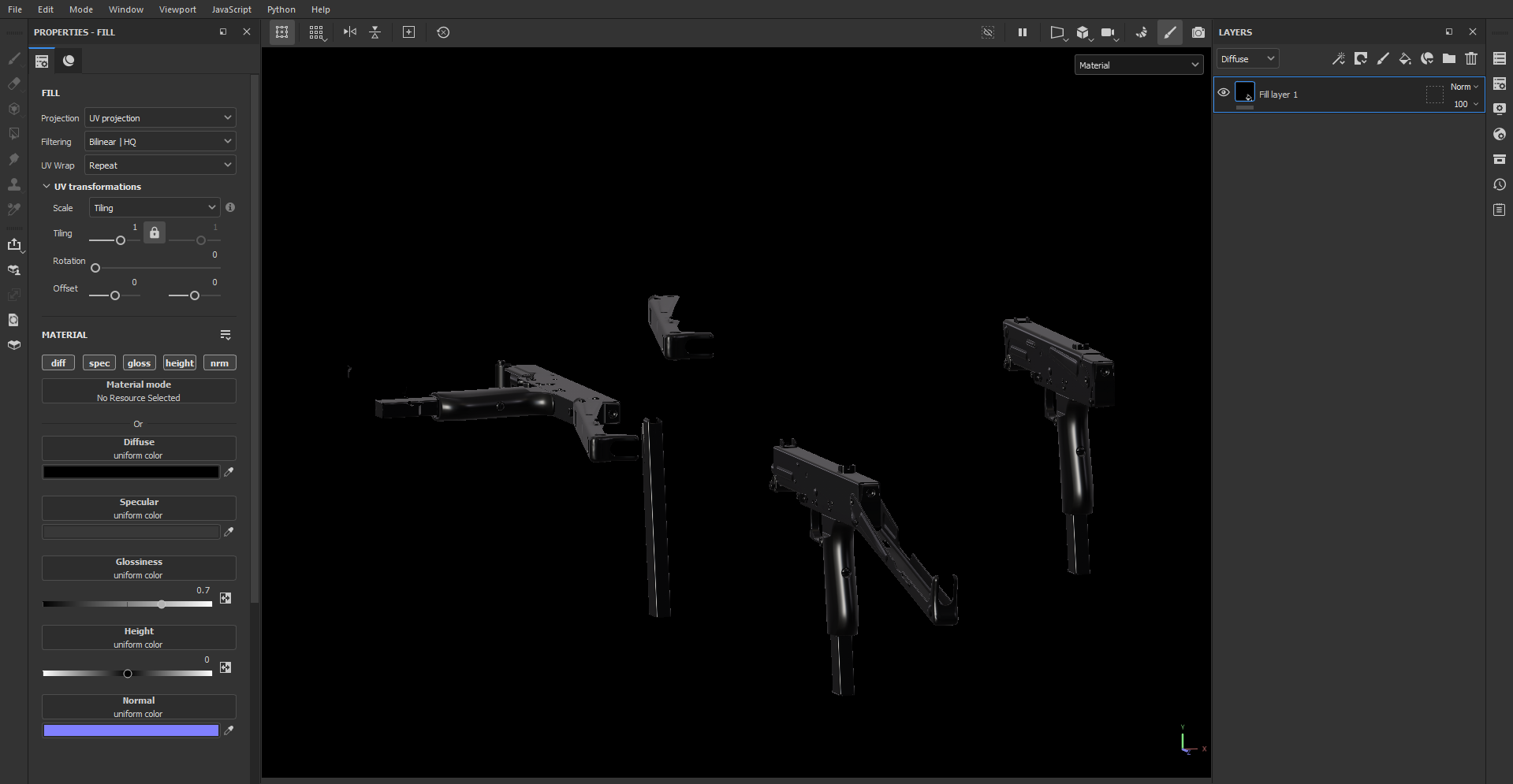Toggle pause engine computations button
The image size is (1513, 784).
(1023, 32)
